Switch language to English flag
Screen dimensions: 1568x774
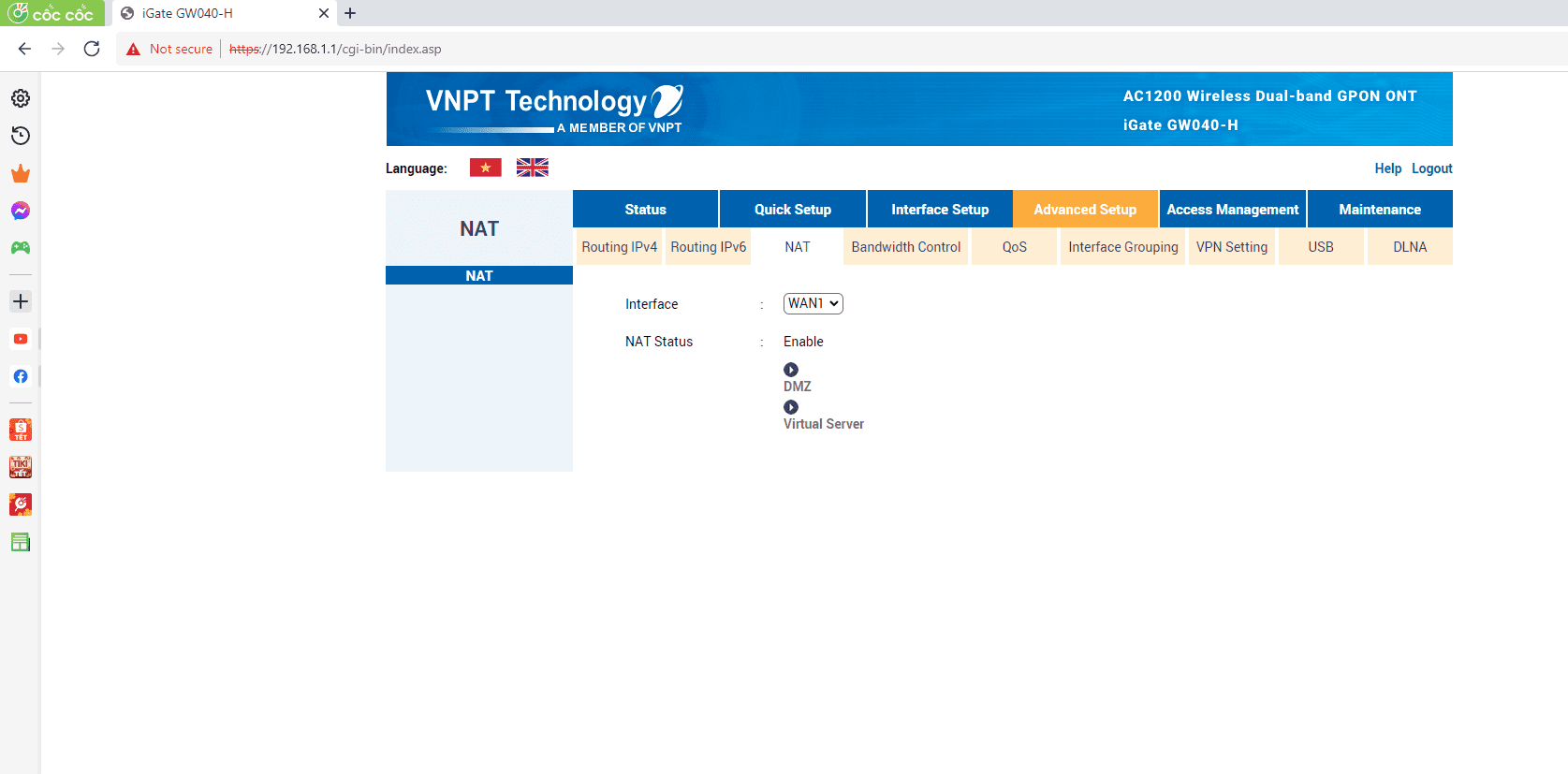[x=533, y=168]
